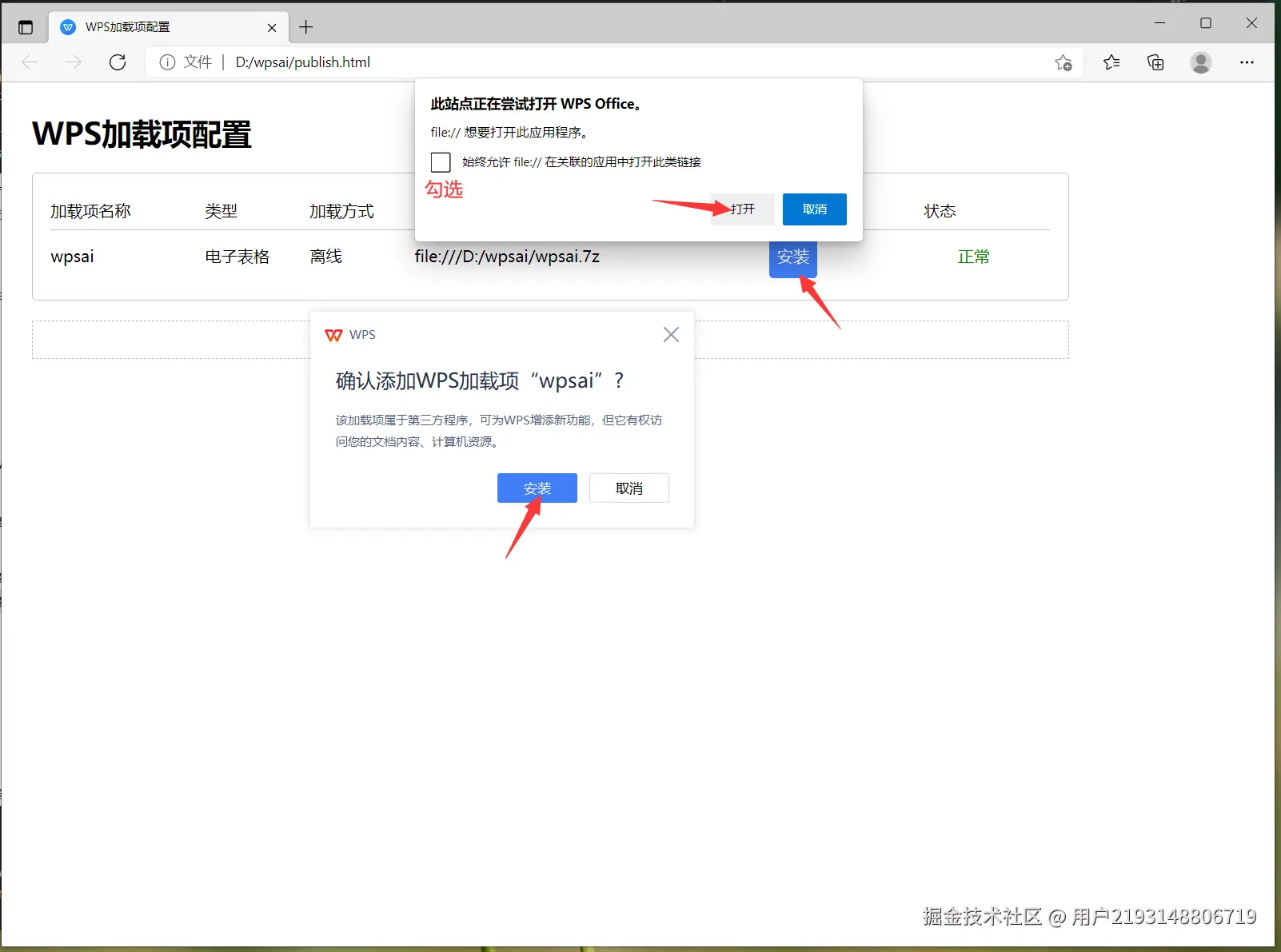Open a new browser tab

(x=306, y=27)
